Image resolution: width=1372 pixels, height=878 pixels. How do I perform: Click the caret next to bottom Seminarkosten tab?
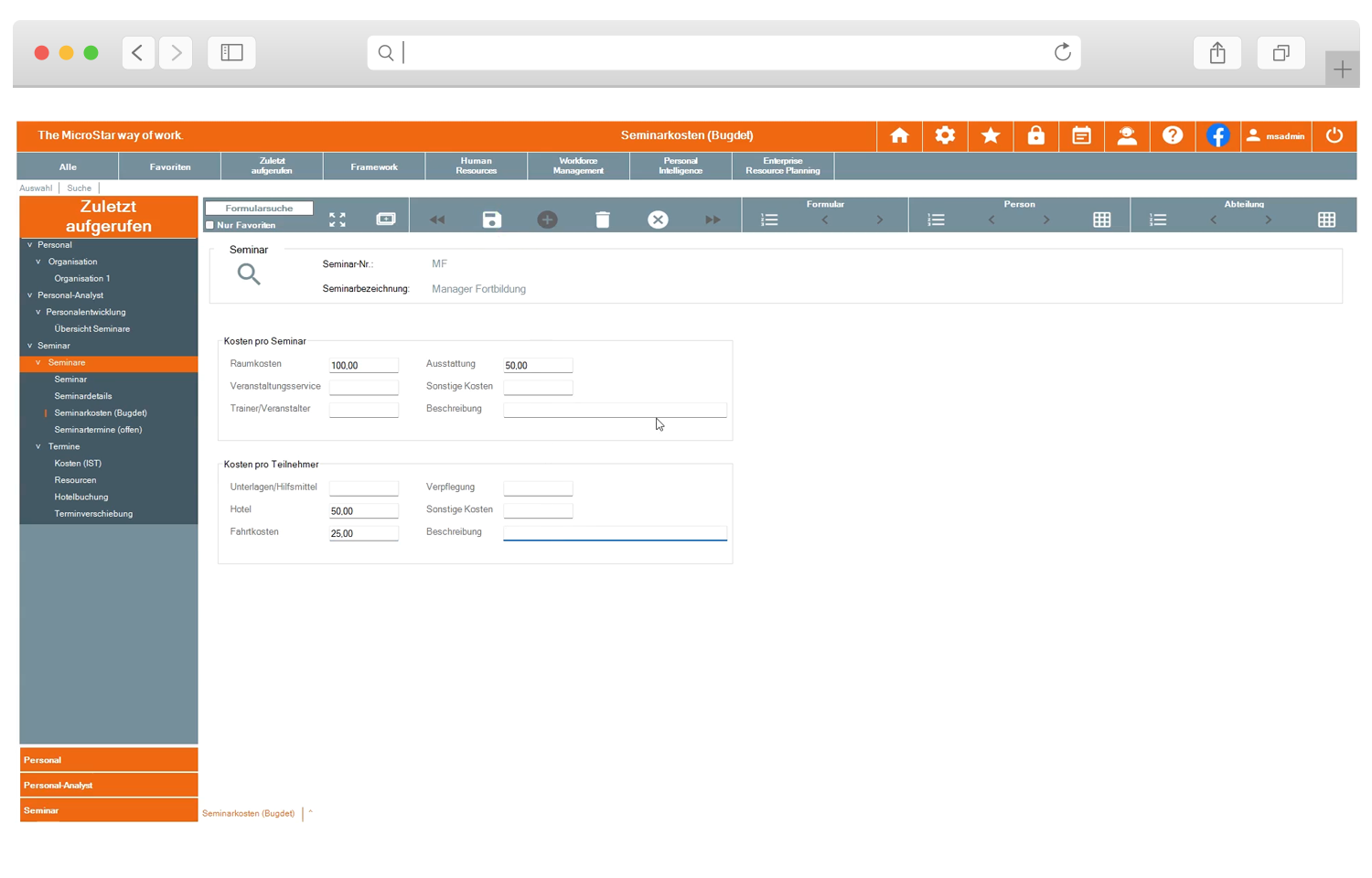(311, 812)
